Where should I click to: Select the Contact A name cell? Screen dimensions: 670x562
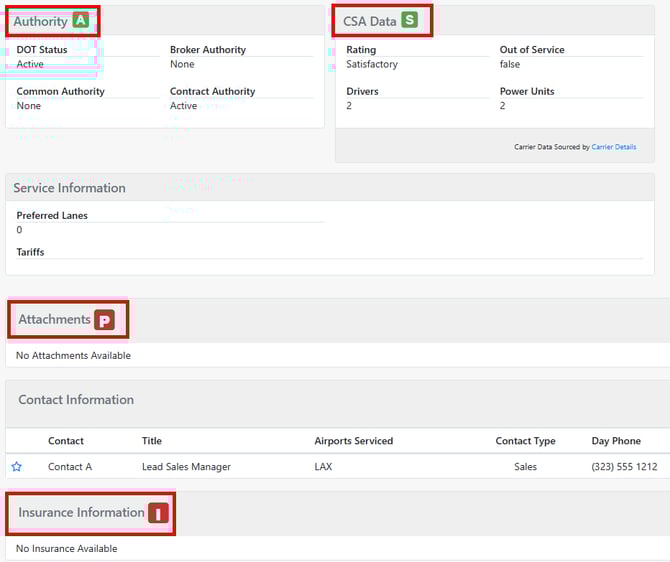pyautogui.click(x=70, y=467)
